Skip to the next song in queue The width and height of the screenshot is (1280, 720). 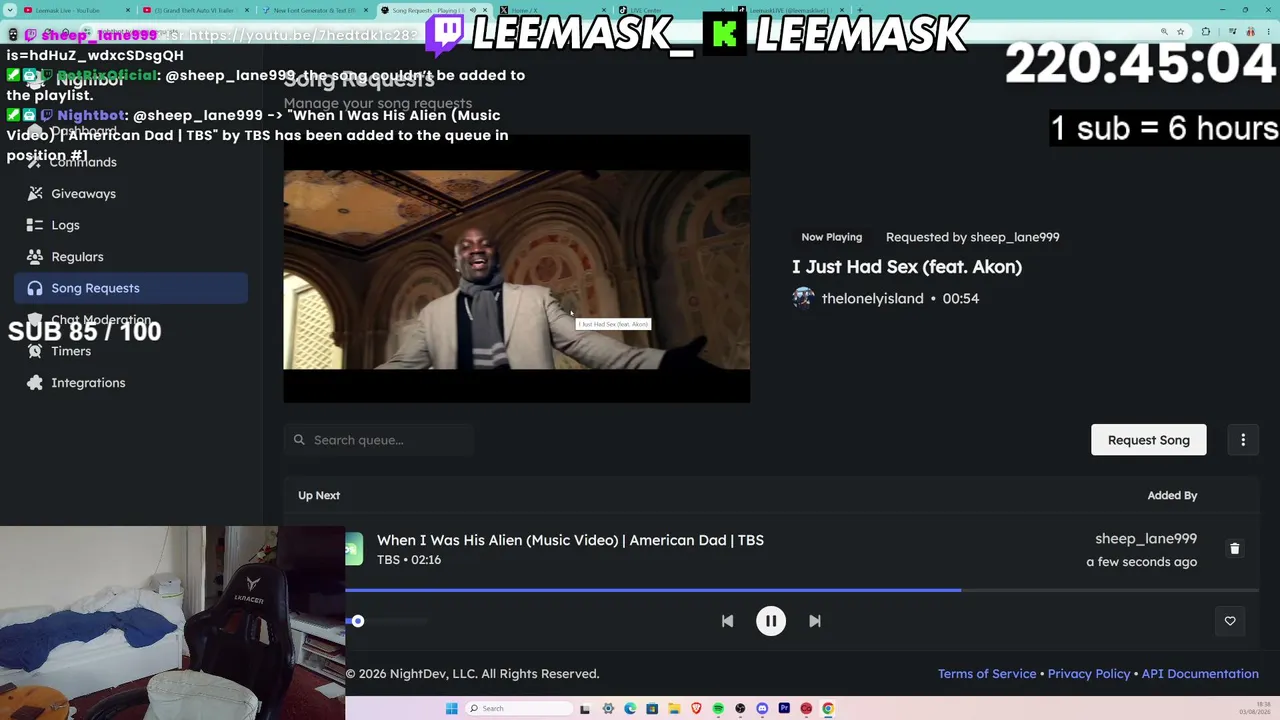click(815, 621)
